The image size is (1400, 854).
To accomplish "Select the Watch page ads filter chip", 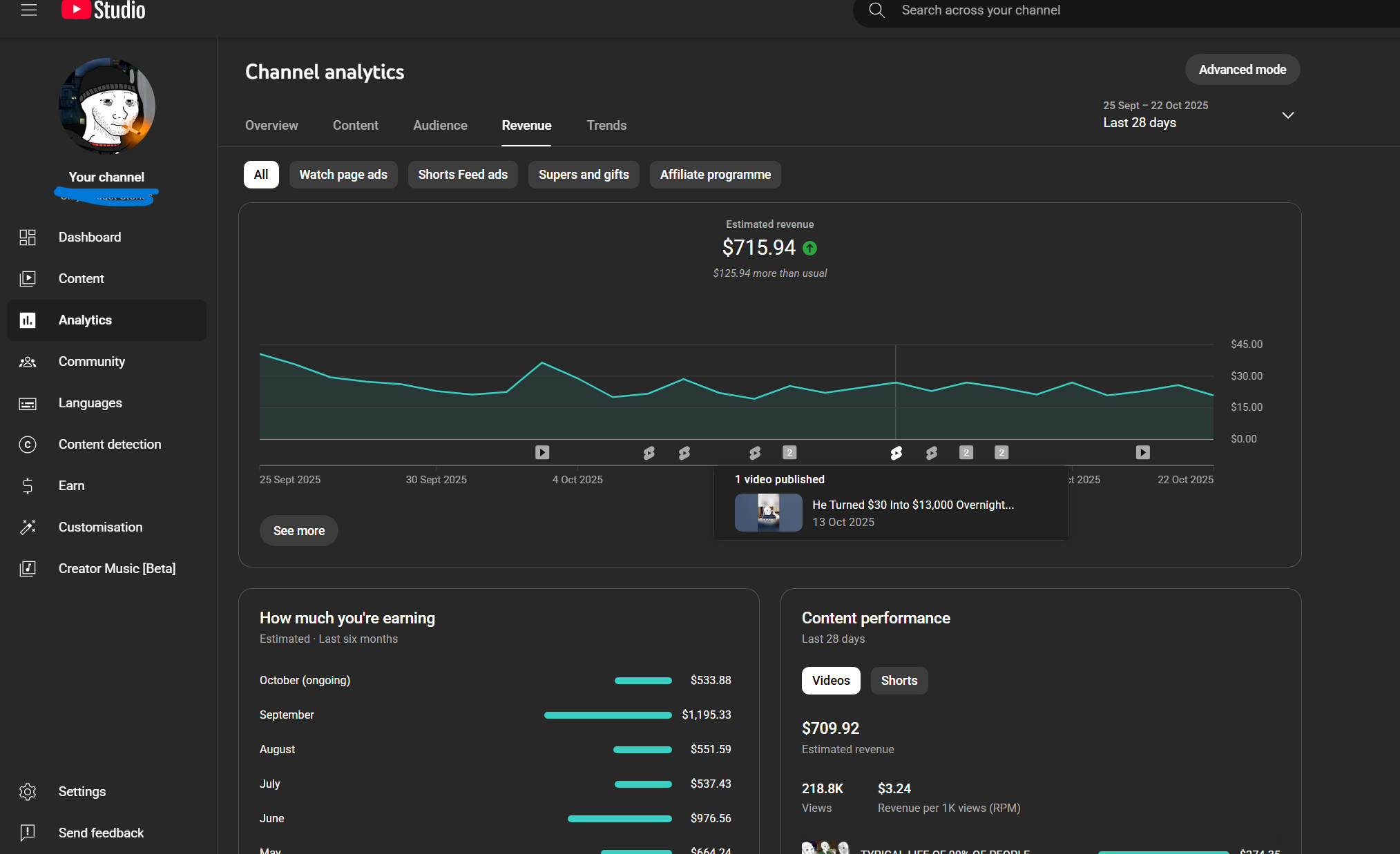I will coord(343,175).
